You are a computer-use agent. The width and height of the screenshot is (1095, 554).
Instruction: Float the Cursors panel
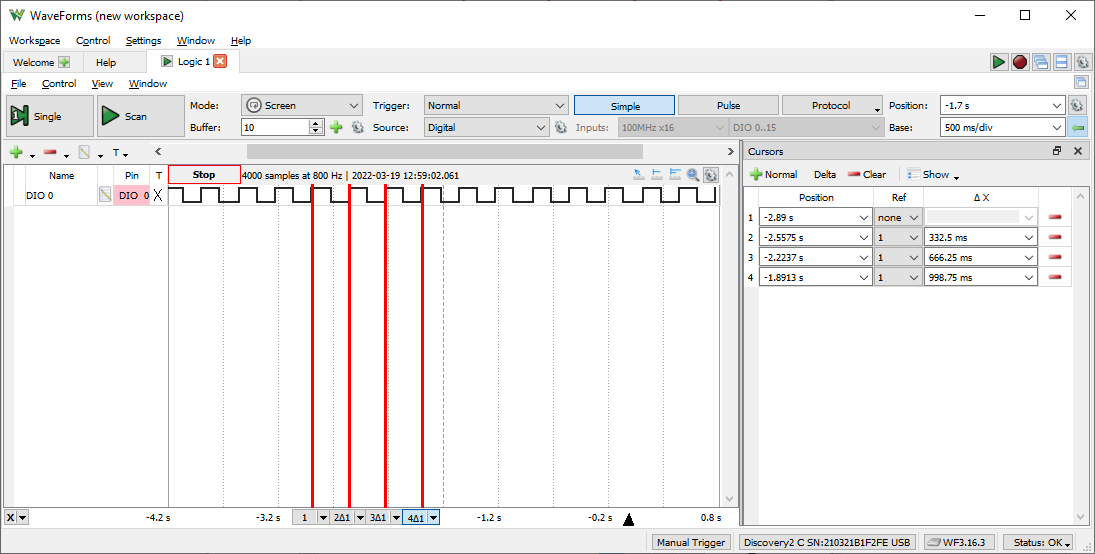pos(1057,151)
